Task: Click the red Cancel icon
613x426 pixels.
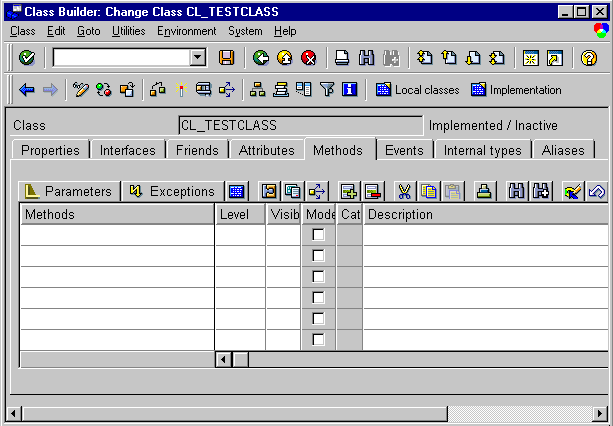Action: click(309, 58)
